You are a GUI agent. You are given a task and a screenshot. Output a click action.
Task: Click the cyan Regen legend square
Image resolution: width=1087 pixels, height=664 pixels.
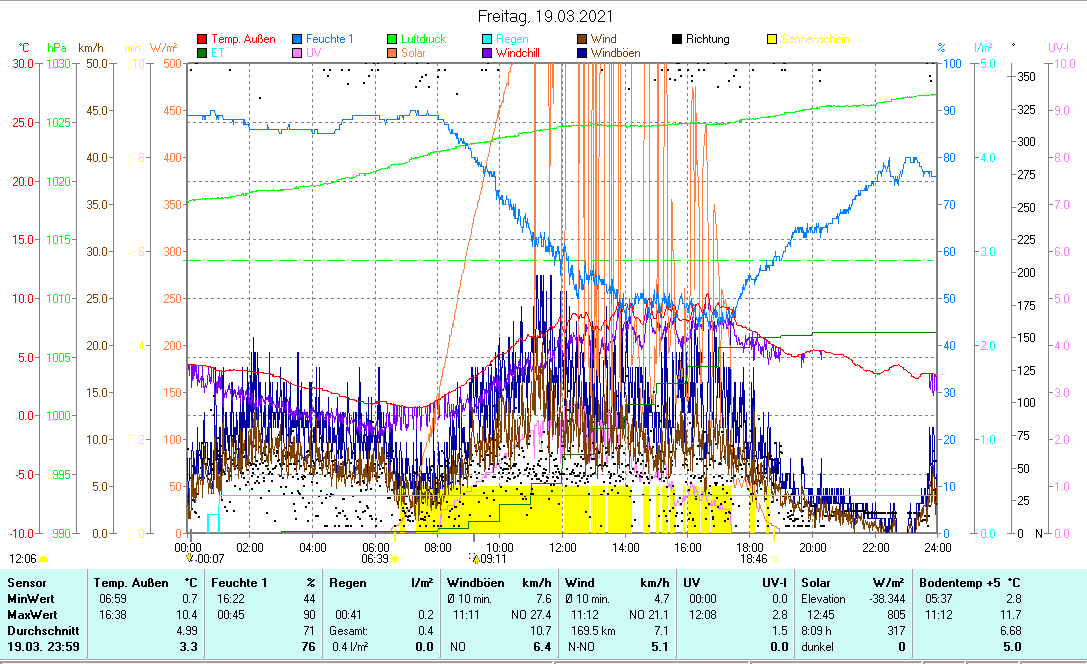tap(488, 39)
